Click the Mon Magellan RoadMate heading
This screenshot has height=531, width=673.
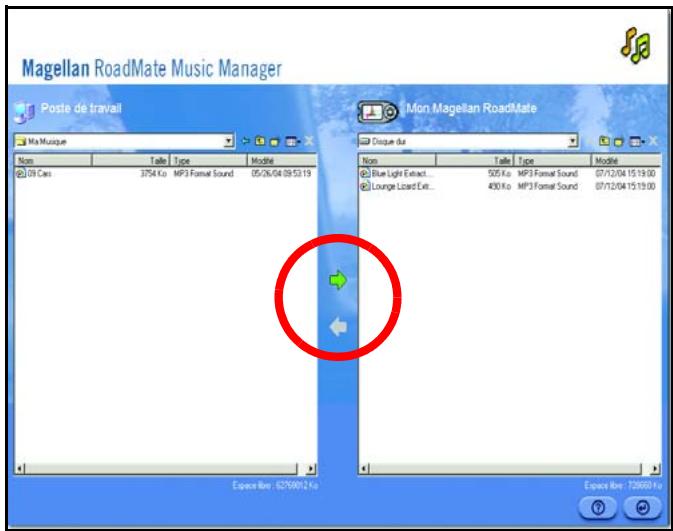(x=471, y=108)
